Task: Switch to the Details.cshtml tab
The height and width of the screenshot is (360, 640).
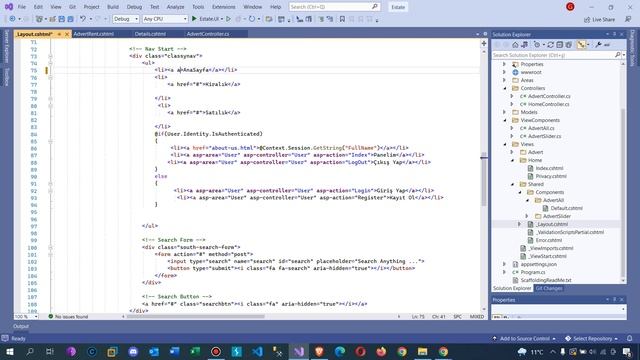Action: 150,34
